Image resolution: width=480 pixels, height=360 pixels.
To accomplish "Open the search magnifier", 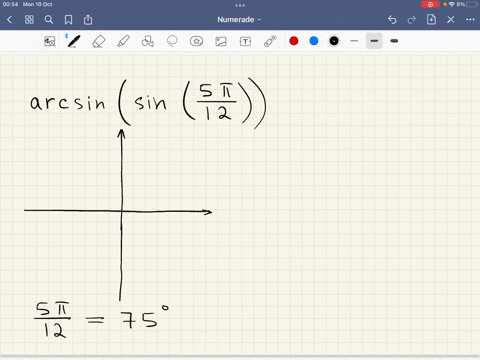I will point(49,20).
